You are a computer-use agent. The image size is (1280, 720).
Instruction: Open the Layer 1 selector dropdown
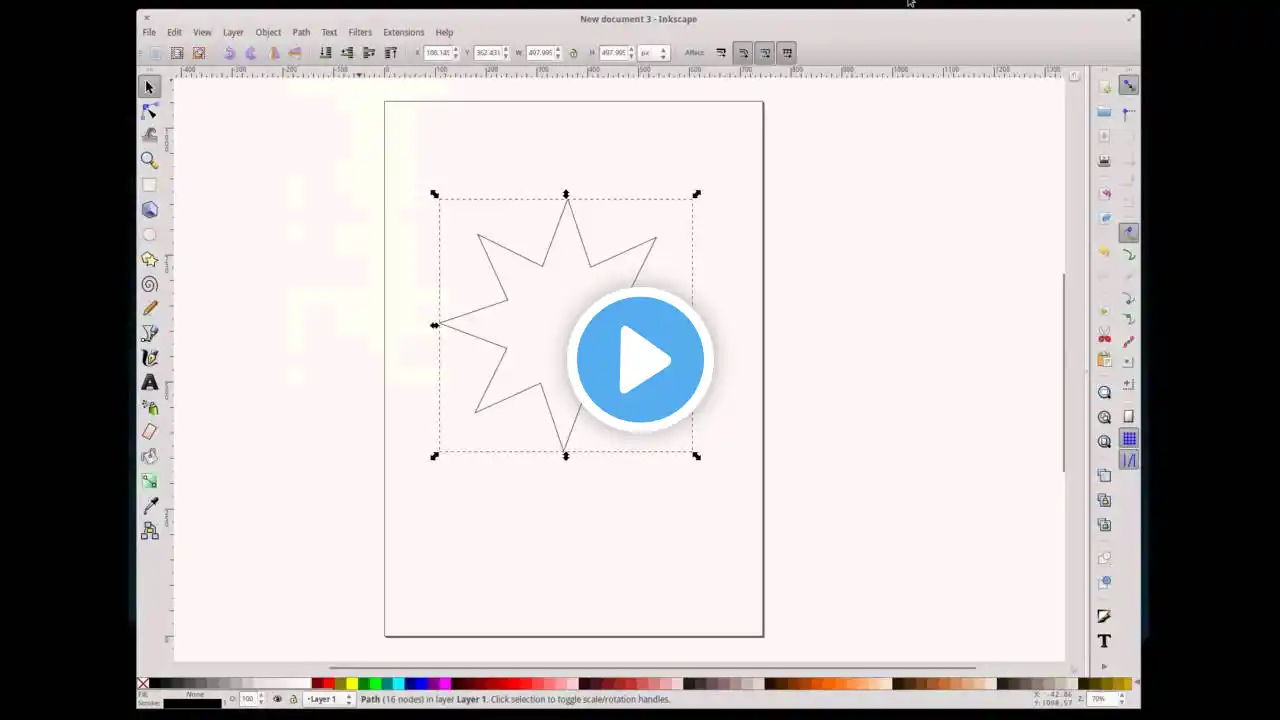[329, 699]
